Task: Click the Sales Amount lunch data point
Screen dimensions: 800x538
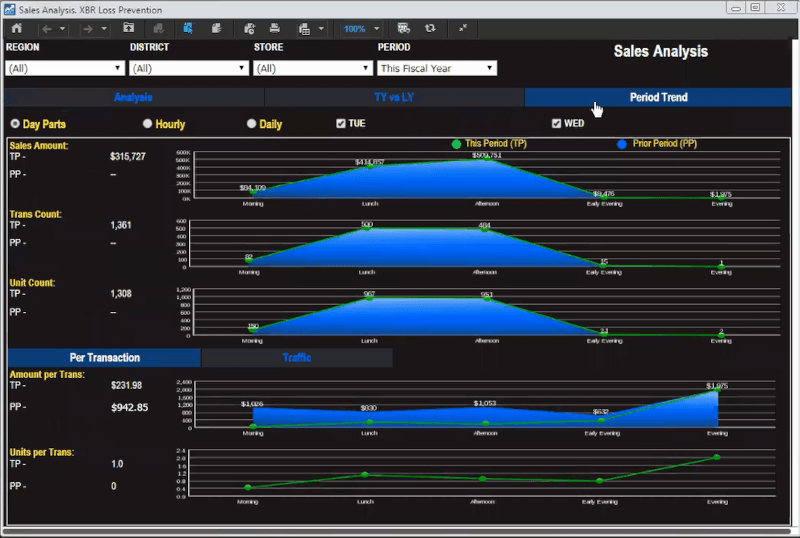Action: point(370,166)
